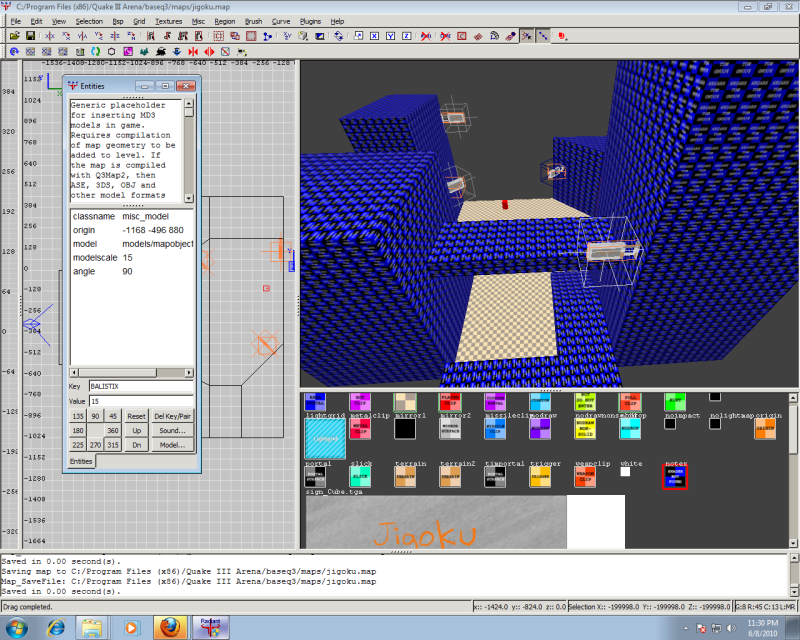This screenshot has height=640, width=800.
Task: Select the classname misc_model row
Action: pos(132,216)
